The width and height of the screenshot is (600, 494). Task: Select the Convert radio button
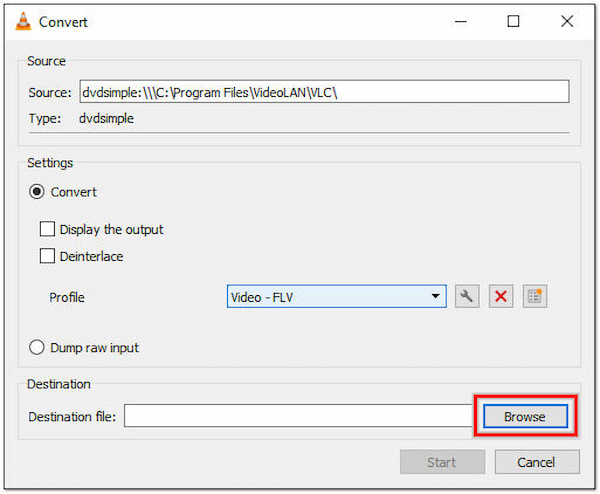pos(37,192)
